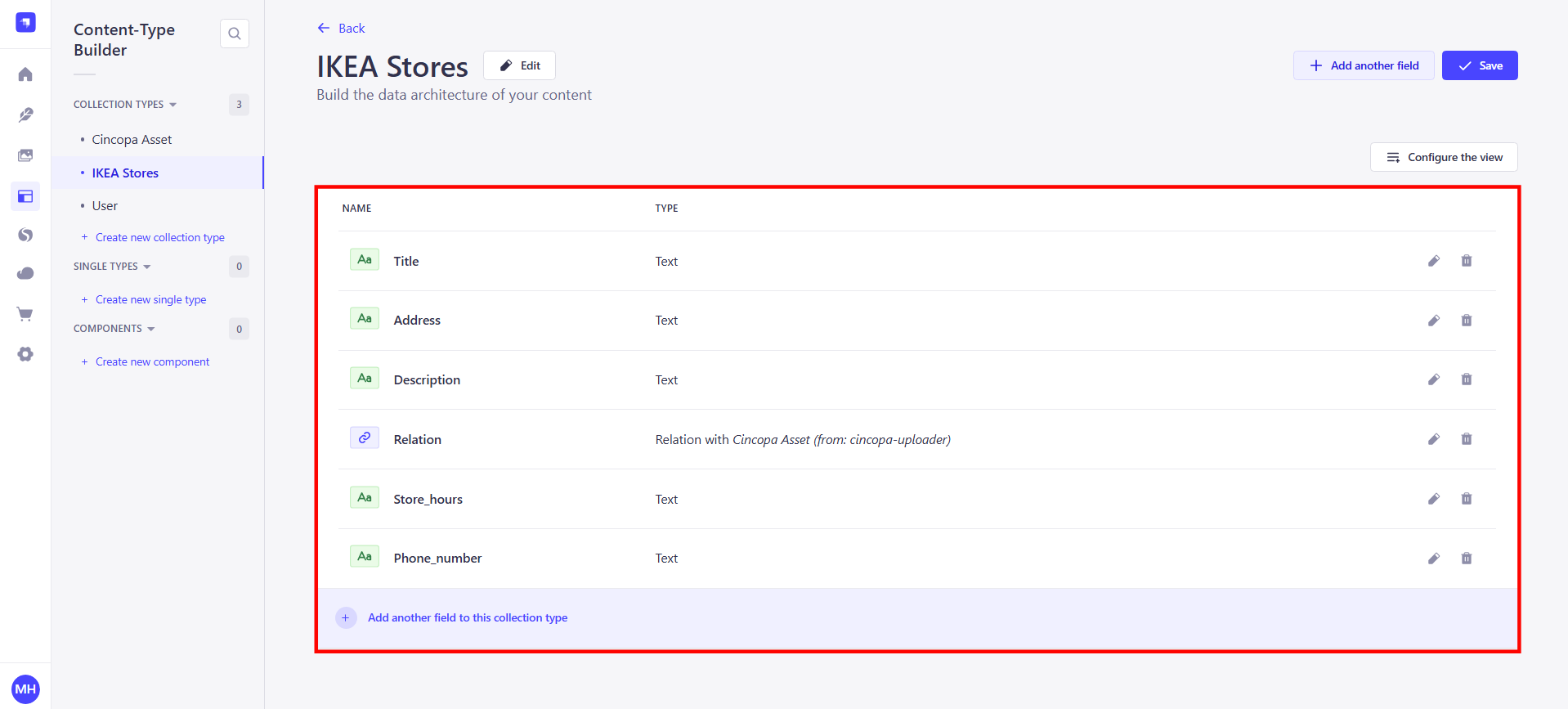
Task: Click the Phone_number field name
Action: [x=437, y=559]
